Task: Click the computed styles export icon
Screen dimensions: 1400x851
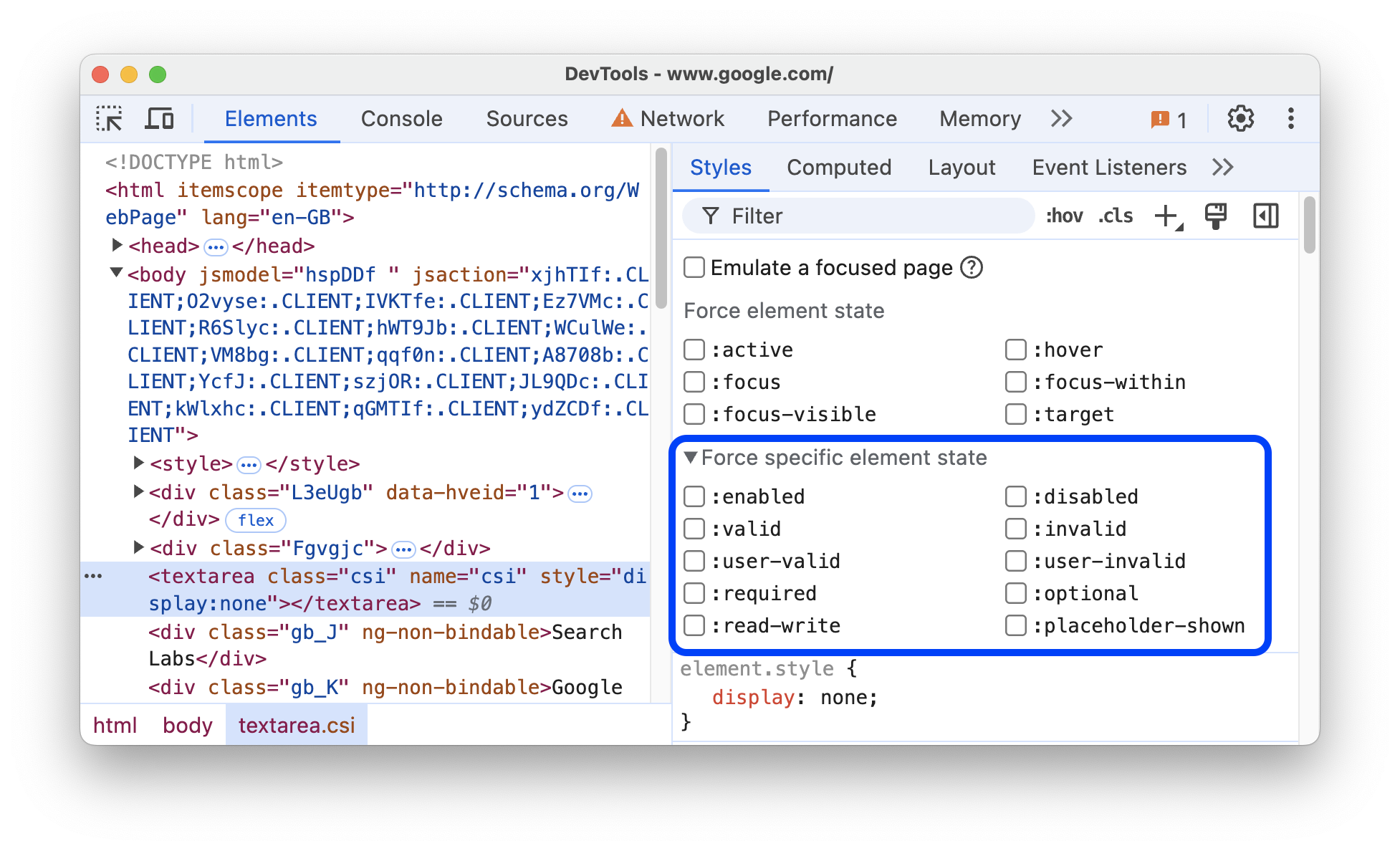Action: [1217, 216]
